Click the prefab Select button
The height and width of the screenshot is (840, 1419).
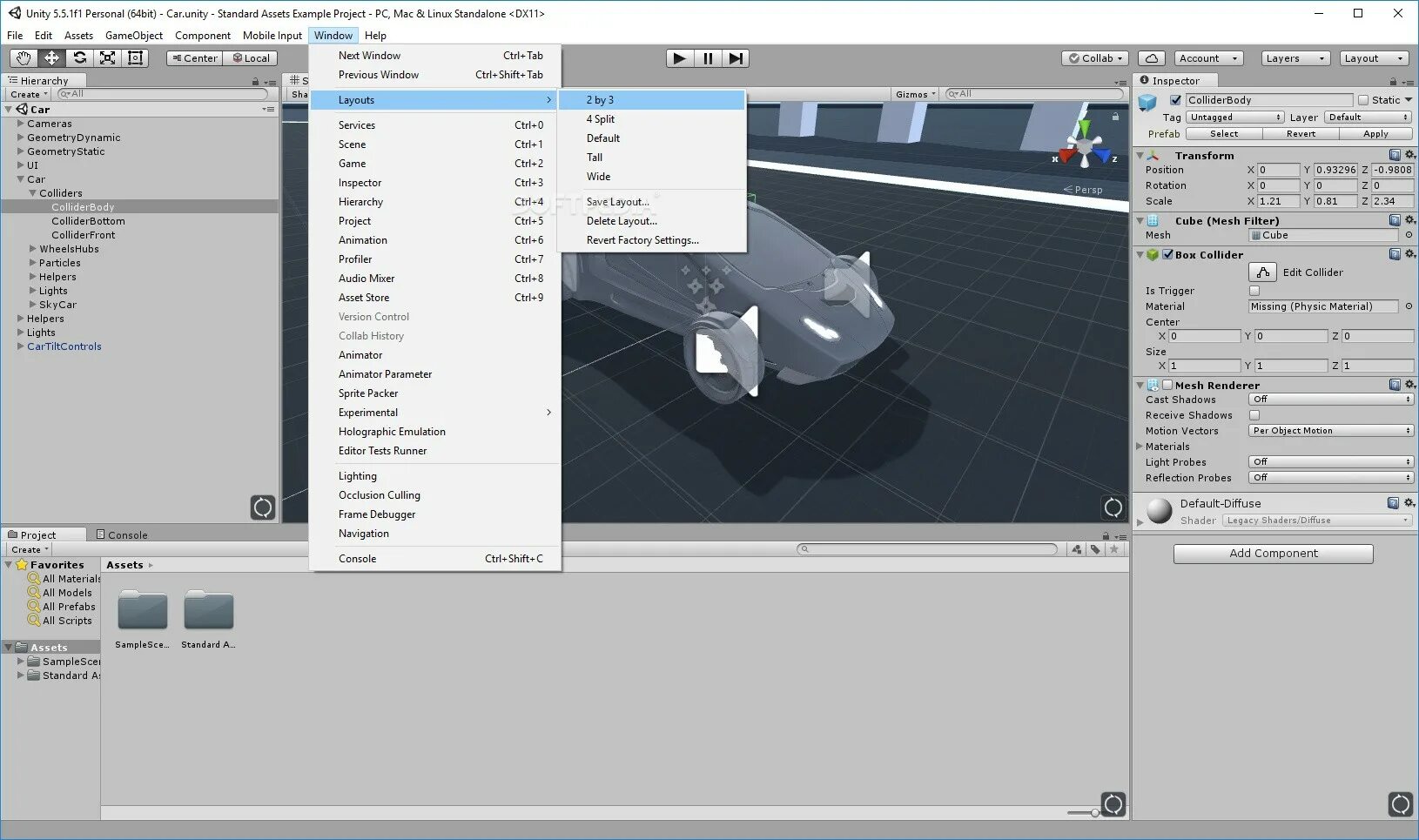[1224, 134]
